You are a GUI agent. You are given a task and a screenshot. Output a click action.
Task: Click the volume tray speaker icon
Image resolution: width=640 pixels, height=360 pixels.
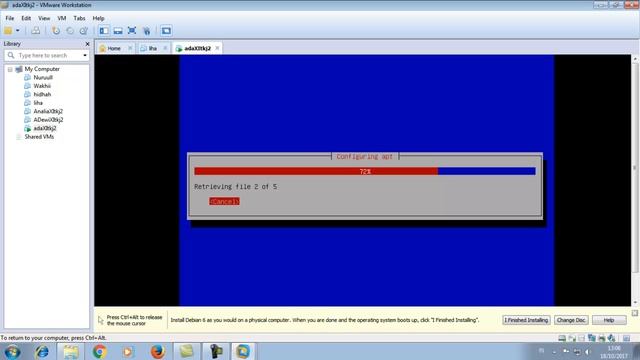(588, 351)
